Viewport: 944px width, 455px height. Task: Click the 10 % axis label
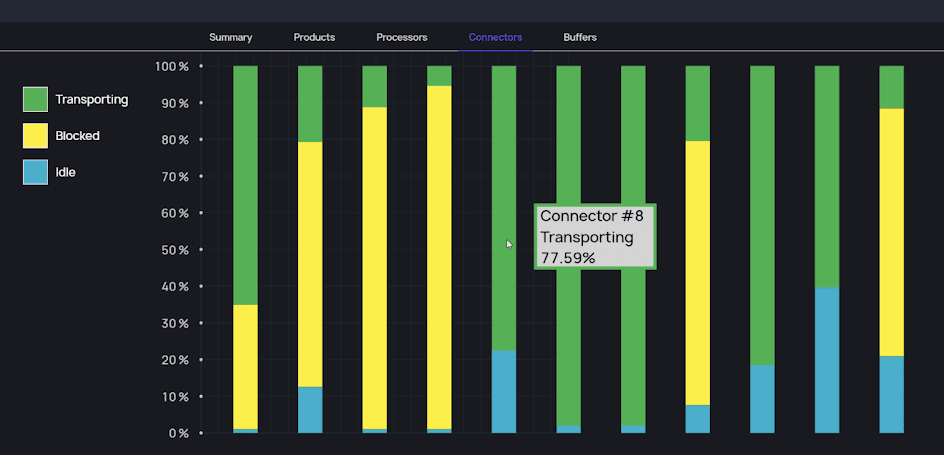pyautogui.click(x=174, y=397)
